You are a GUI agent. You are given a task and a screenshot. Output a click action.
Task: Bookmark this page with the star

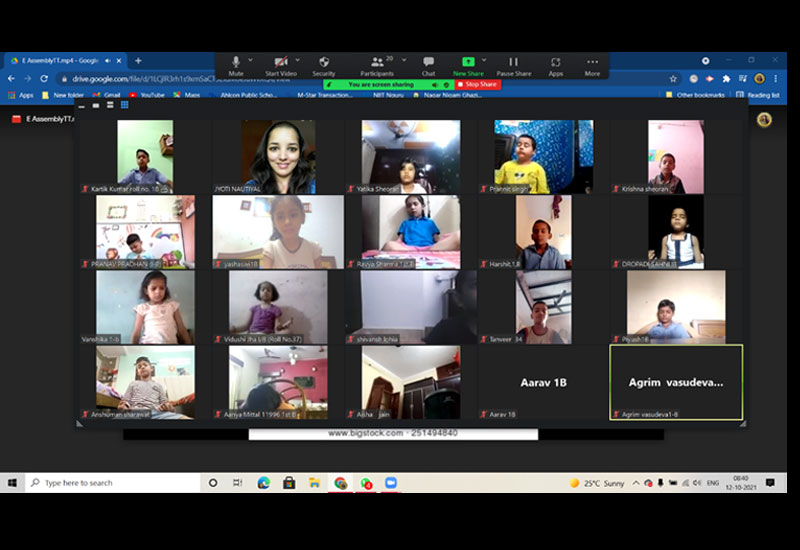[673, 79]
